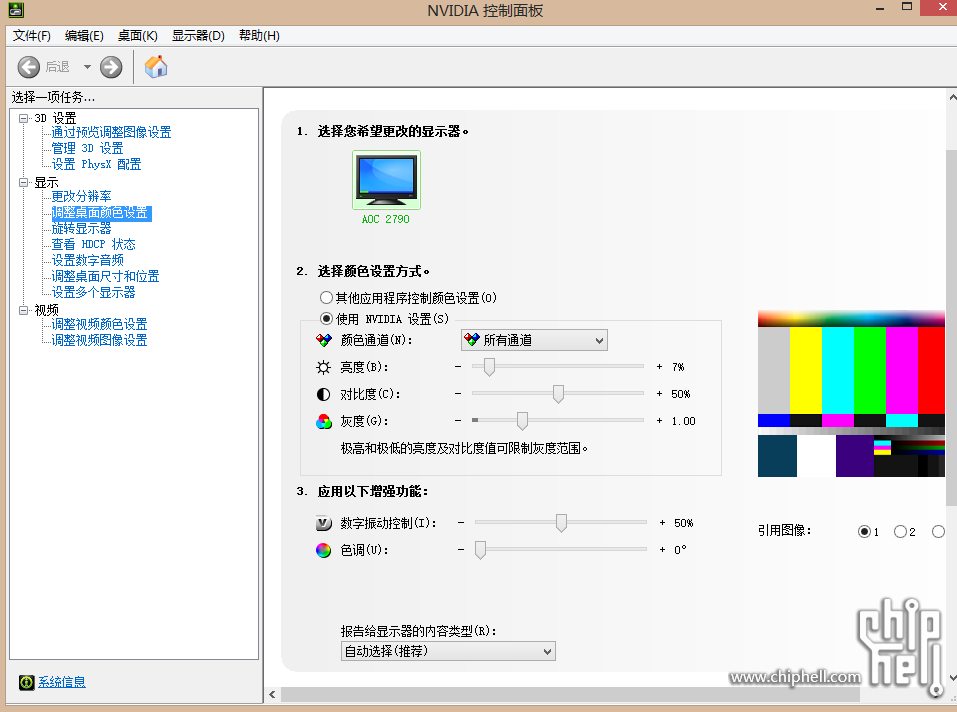Click plus button beside gamma slider
The width and height of the screenshot is (957, 712).
point(659,420)
